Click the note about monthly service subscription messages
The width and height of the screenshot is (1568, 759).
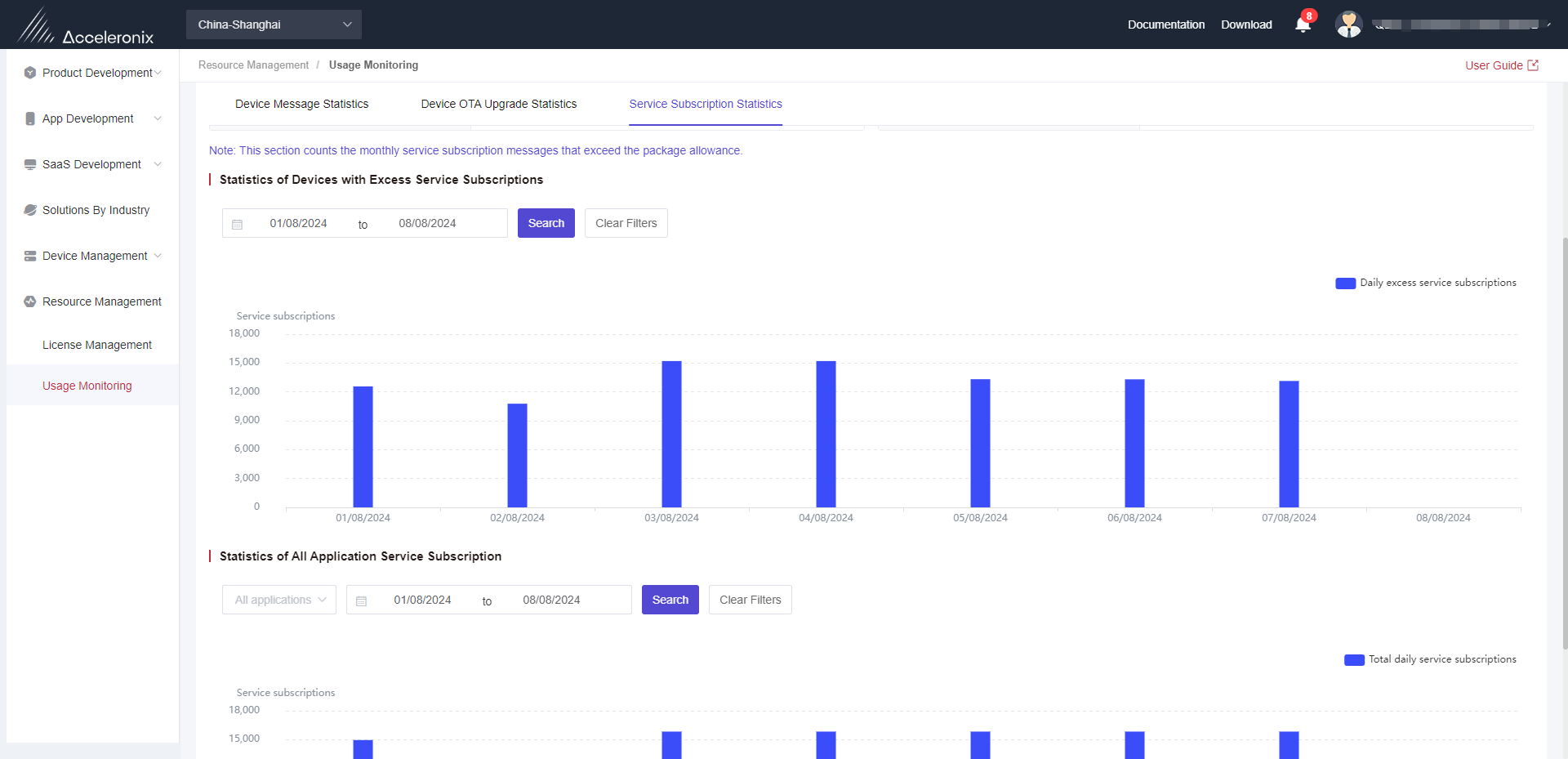[x=475, y=150]
